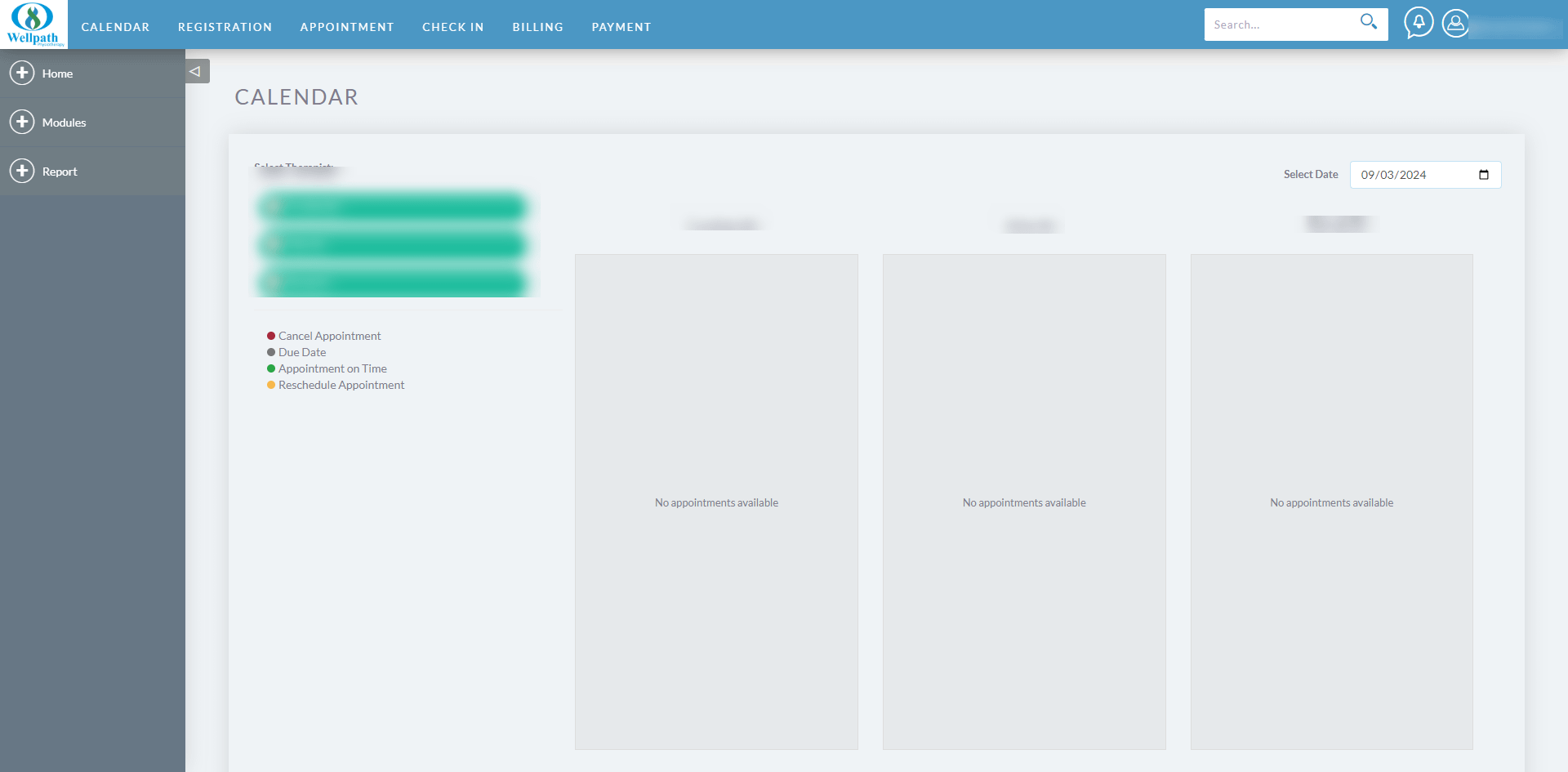The image size is (1568, 772).
Task: Click the green Appointment on Time dot
Action: click(271, 368)
